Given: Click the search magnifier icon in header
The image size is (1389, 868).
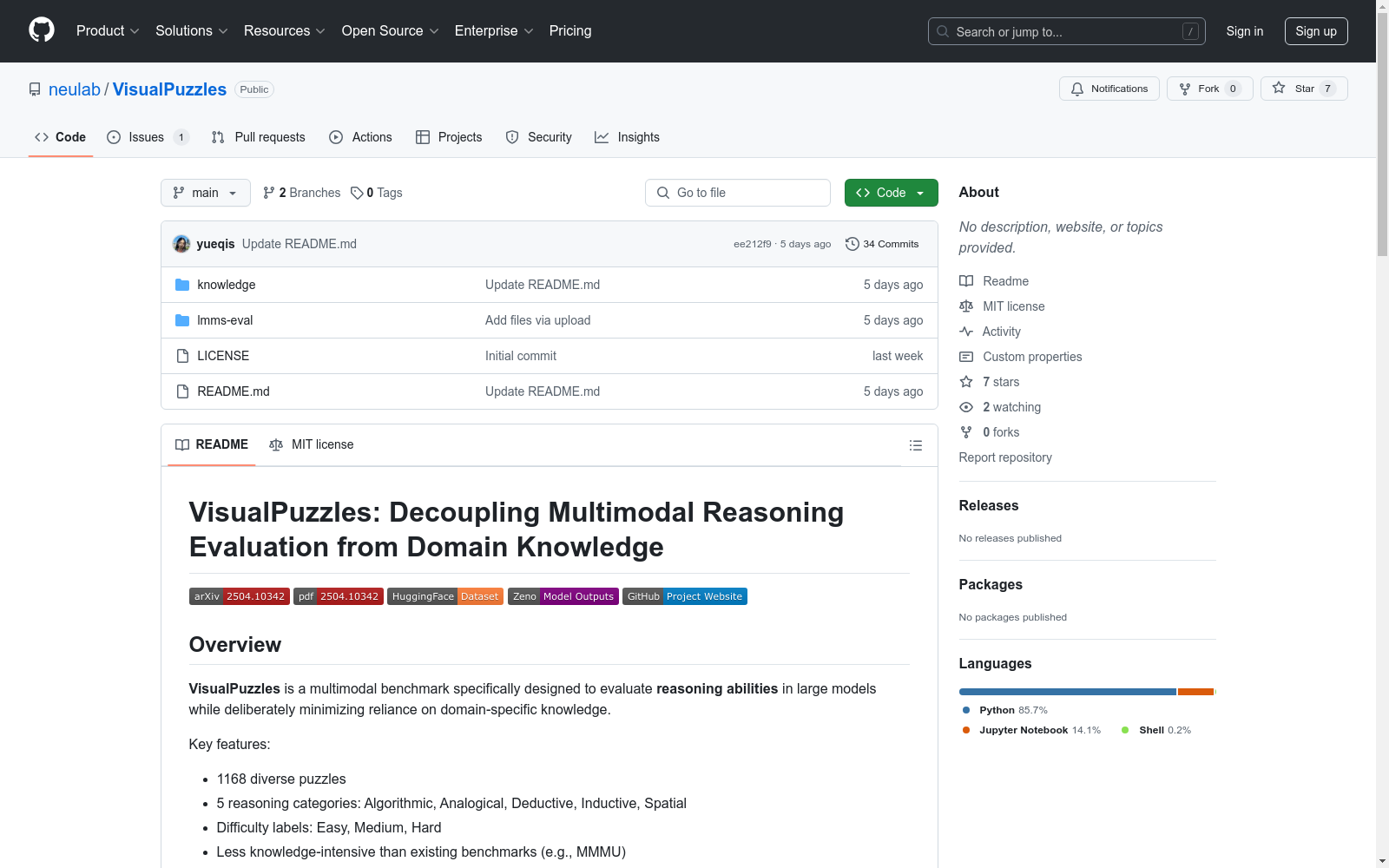Looking at the screenshot, I should (x=943, y=31).
